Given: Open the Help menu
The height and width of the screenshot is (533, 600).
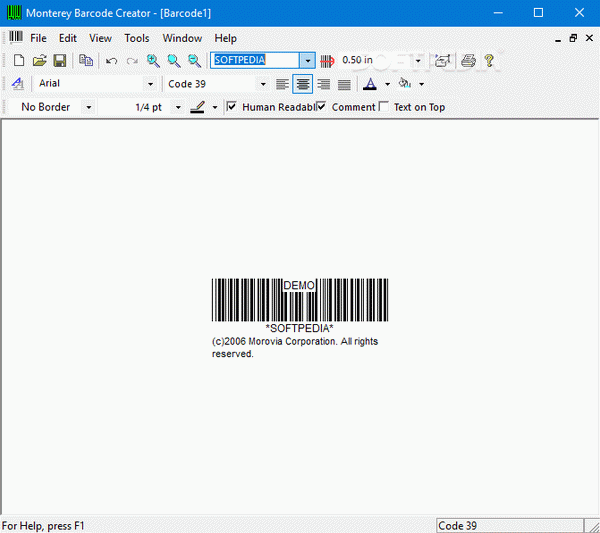Looking at the screenshot, I should click(225, 38).
